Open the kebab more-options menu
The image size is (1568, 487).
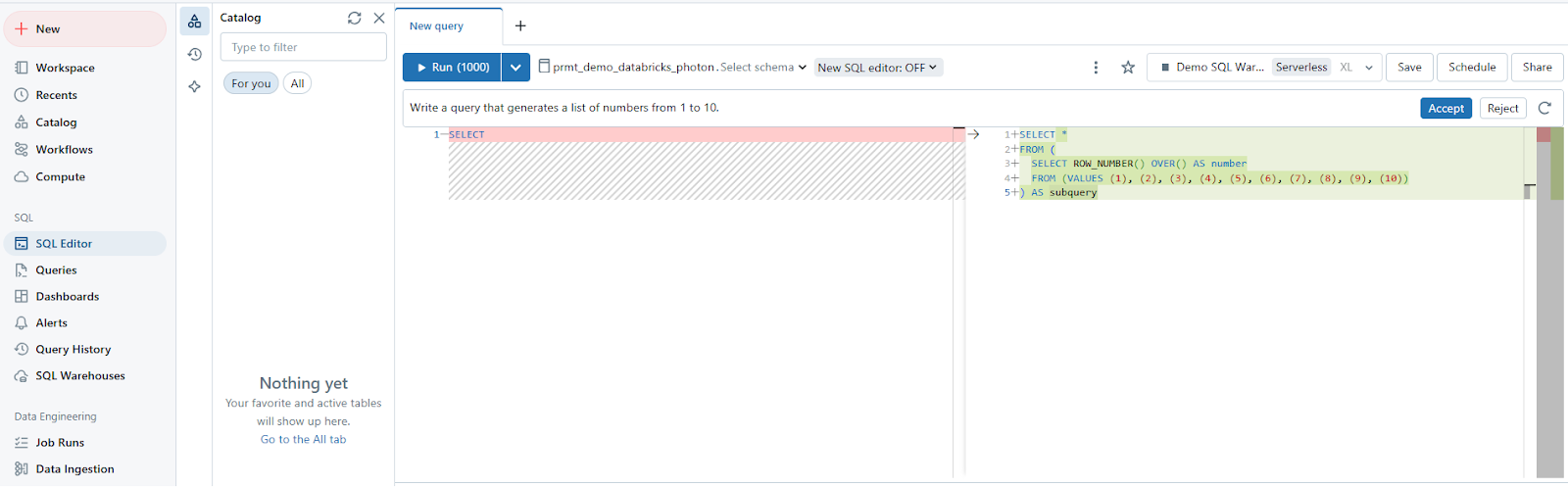(x=1096, y=68)
